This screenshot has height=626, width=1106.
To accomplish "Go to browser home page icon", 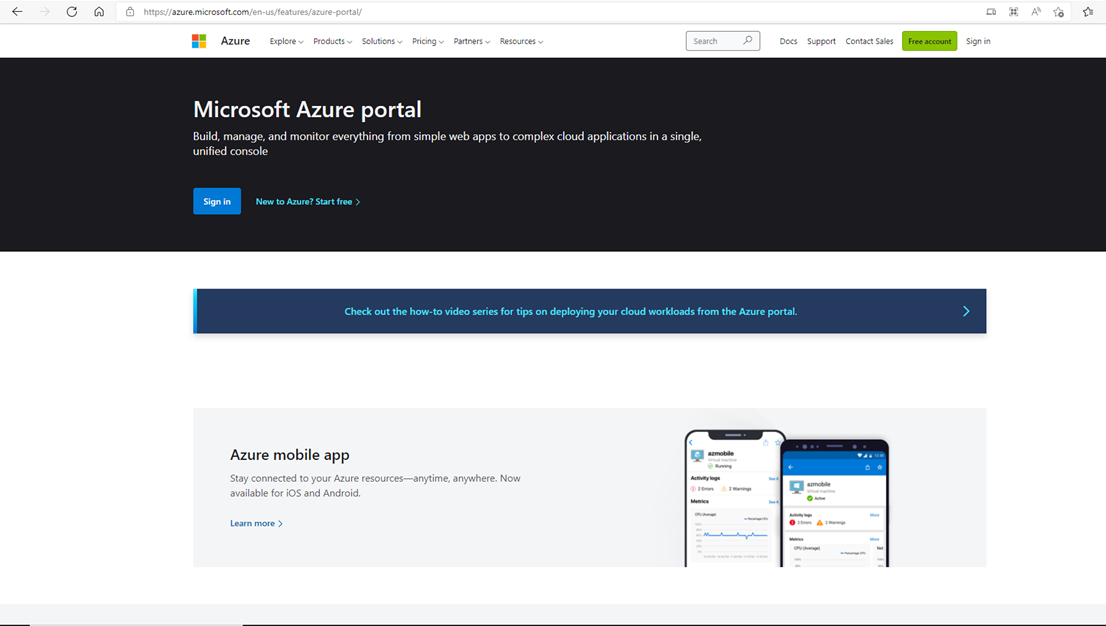I will (x=99, y=11).
